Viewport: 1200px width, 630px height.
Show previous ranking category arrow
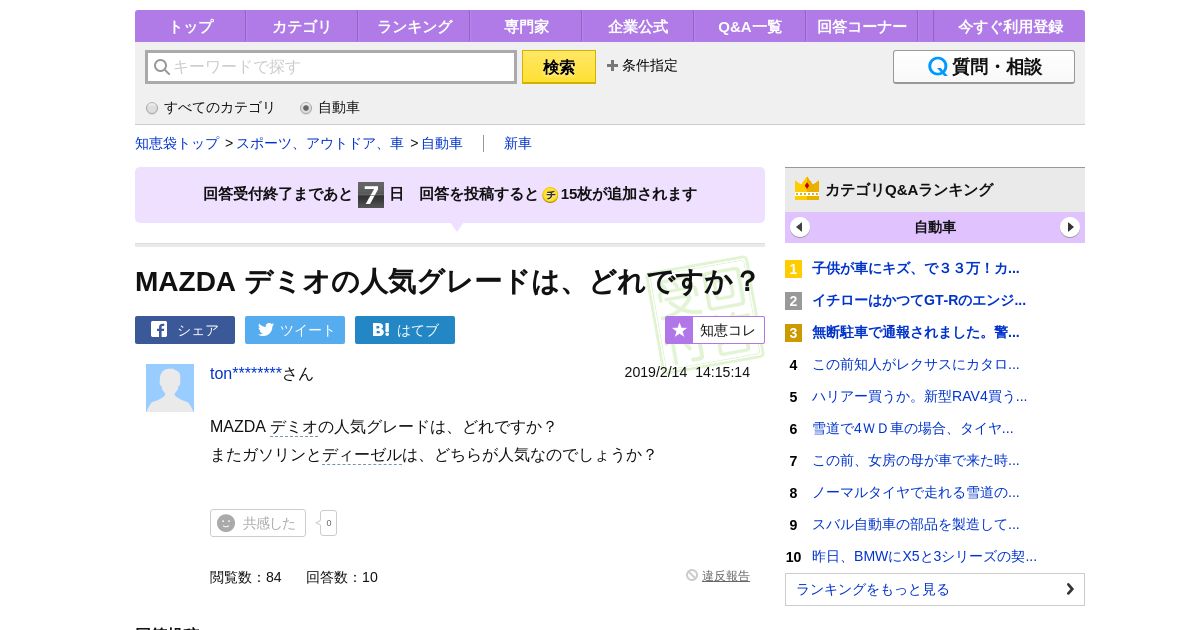click(x=800, y=227)
